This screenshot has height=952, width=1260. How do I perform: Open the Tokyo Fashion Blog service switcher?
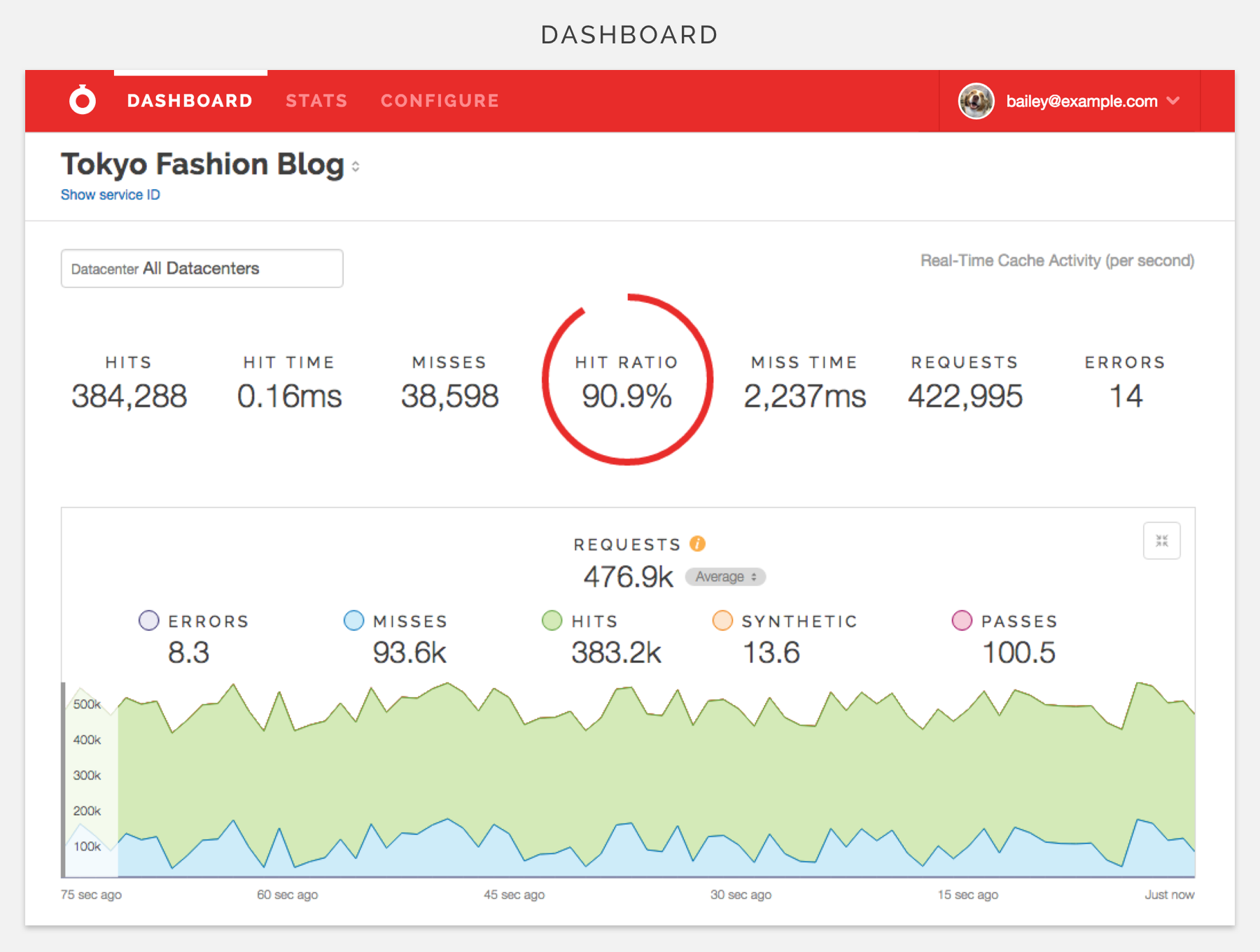[356, 167]
